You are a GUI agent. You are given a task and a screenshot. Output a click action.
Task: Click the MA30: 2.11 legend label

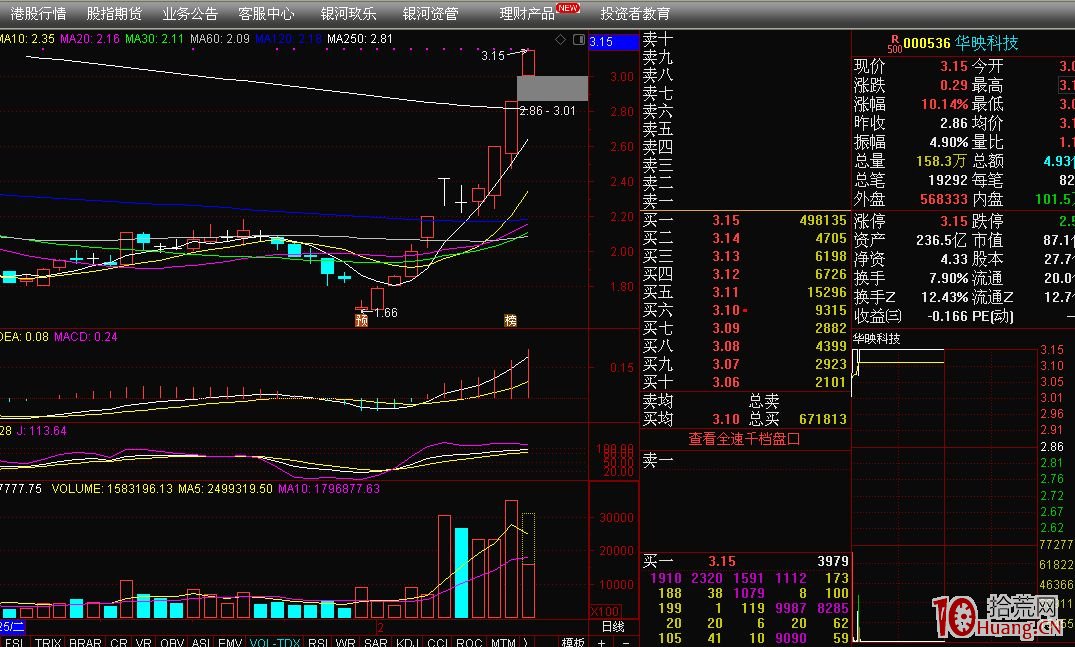click(154, 39)
